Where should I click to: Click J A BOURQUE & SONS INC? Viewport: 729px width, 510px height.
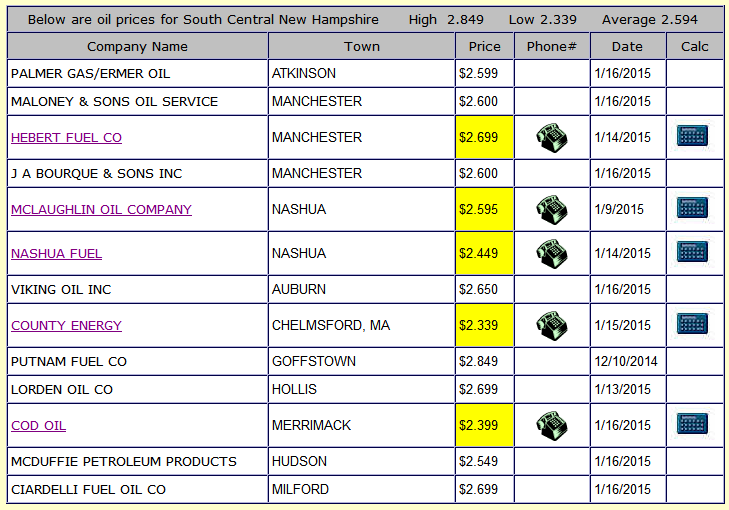pos(97,174)
